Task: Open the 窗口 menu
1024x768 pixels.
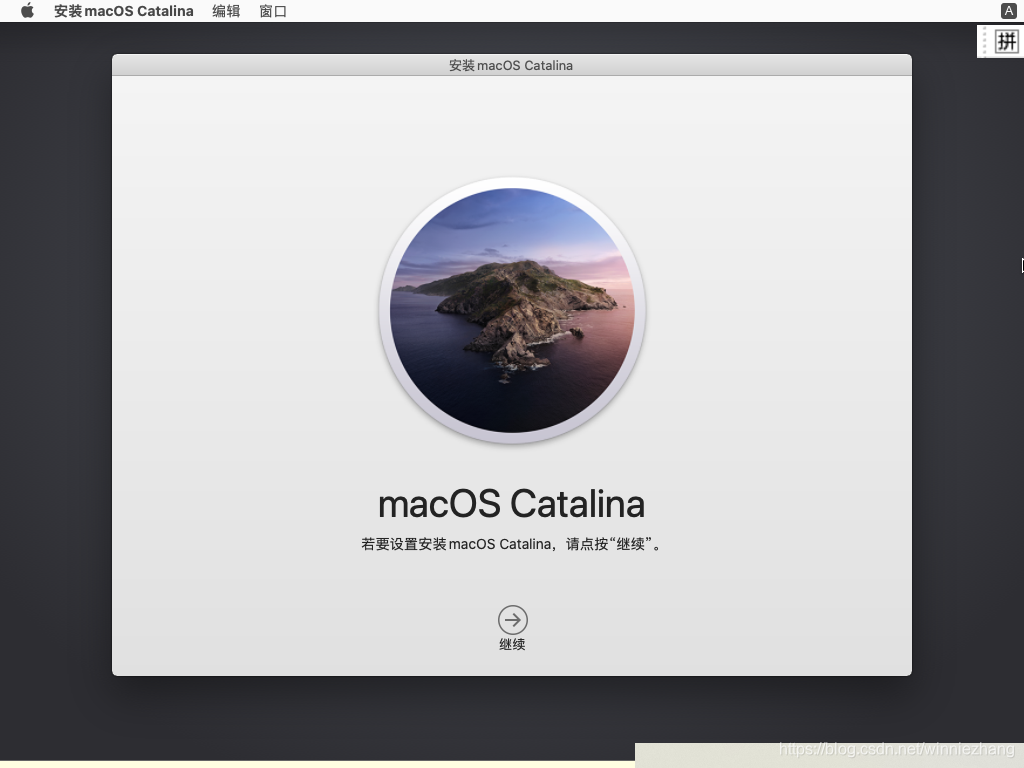Action: coord(273,11)
